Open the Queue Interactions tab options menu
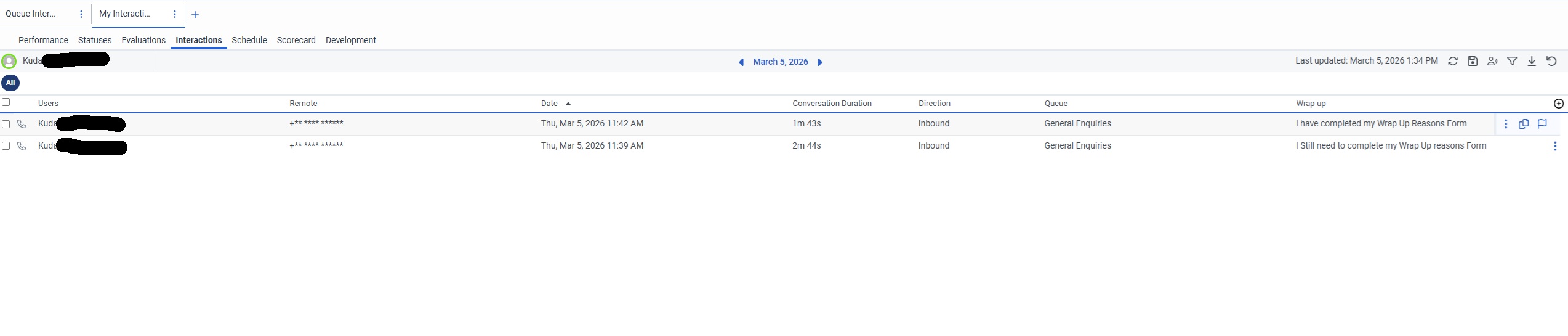This screenshot has width=1568, height=336. (x=81, y=14)
